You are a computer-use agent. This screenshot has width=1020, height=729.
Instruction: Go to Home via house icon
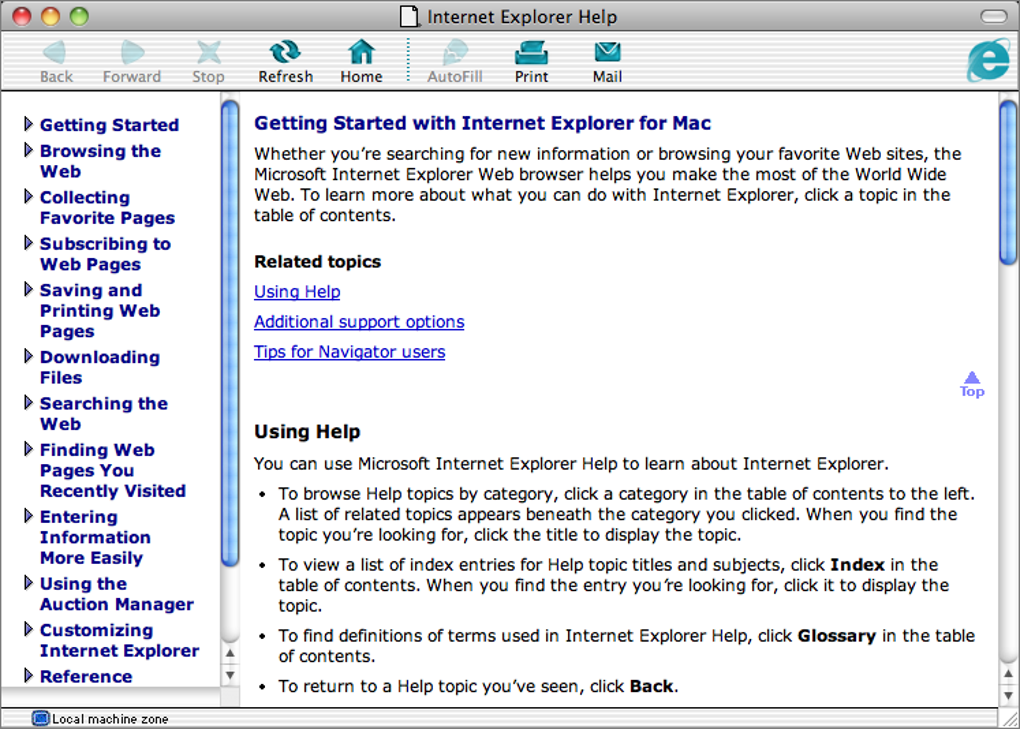click(x=361, y=52)
